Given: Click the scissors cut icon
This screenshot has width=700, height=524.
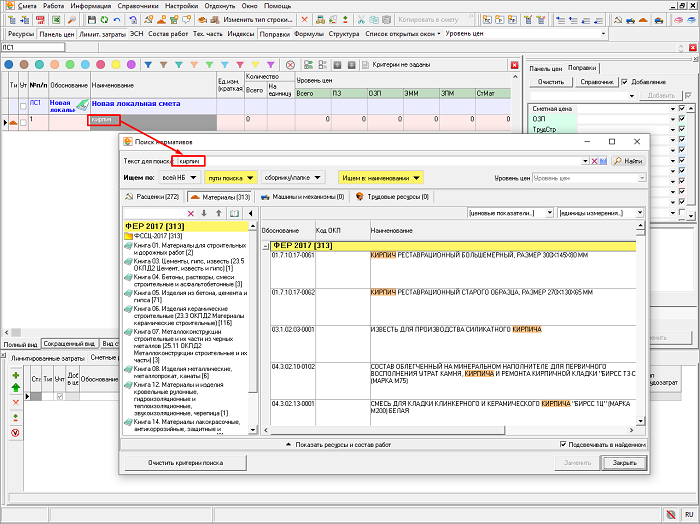Looking at the screenshot, I should tap(361, 20).
